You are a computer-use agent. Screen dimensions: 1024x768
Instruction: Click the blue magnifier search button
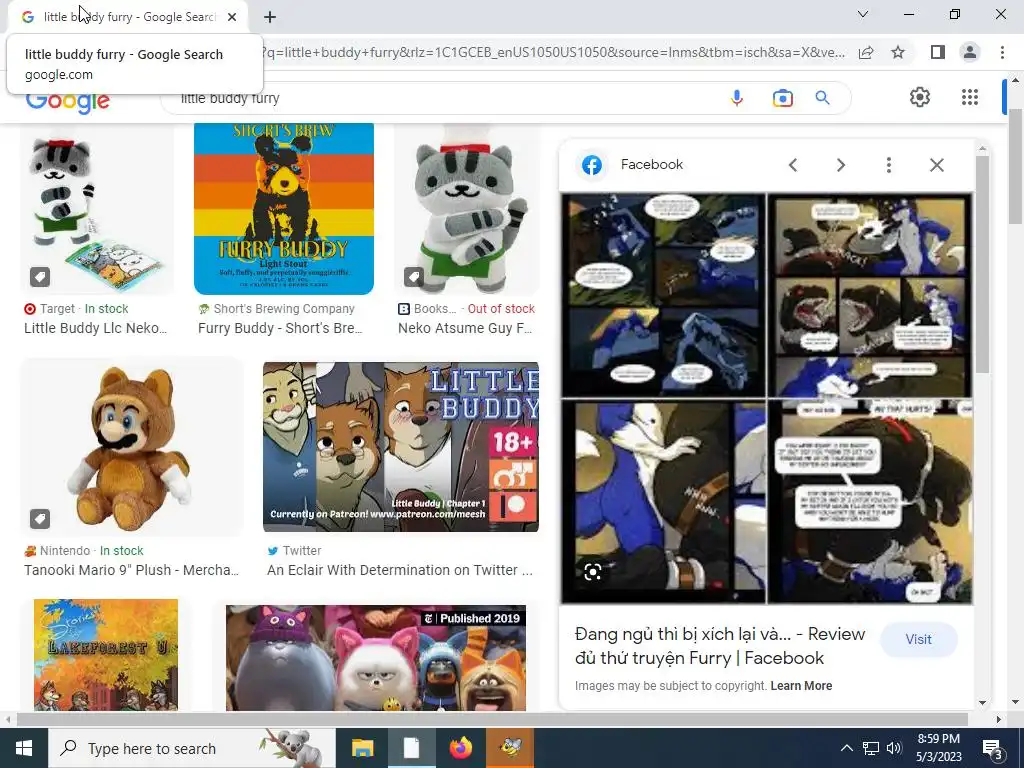tap(822, 98)
